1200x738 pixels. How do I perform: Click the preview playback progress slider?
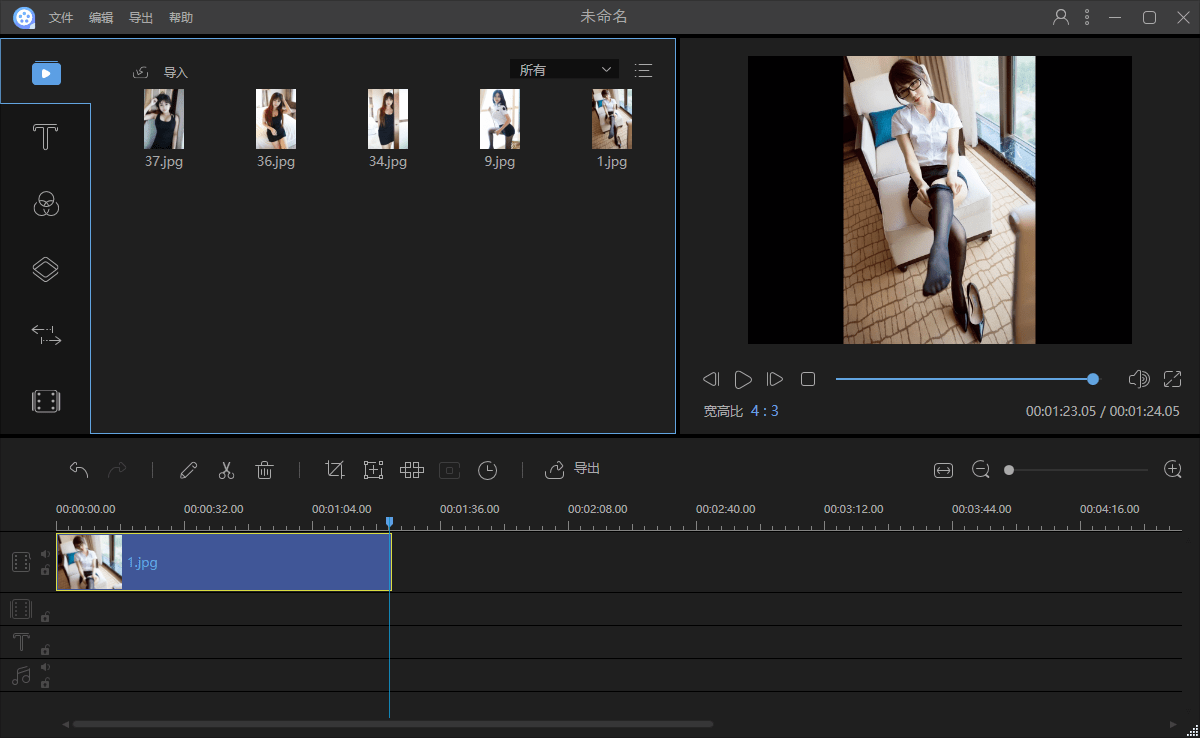(965, 379)
